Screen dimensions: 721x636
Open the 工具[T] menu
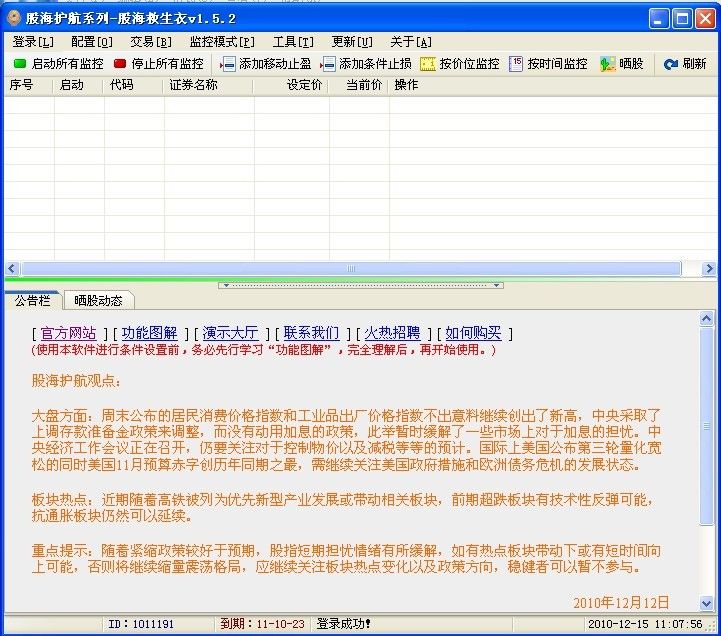293,42
